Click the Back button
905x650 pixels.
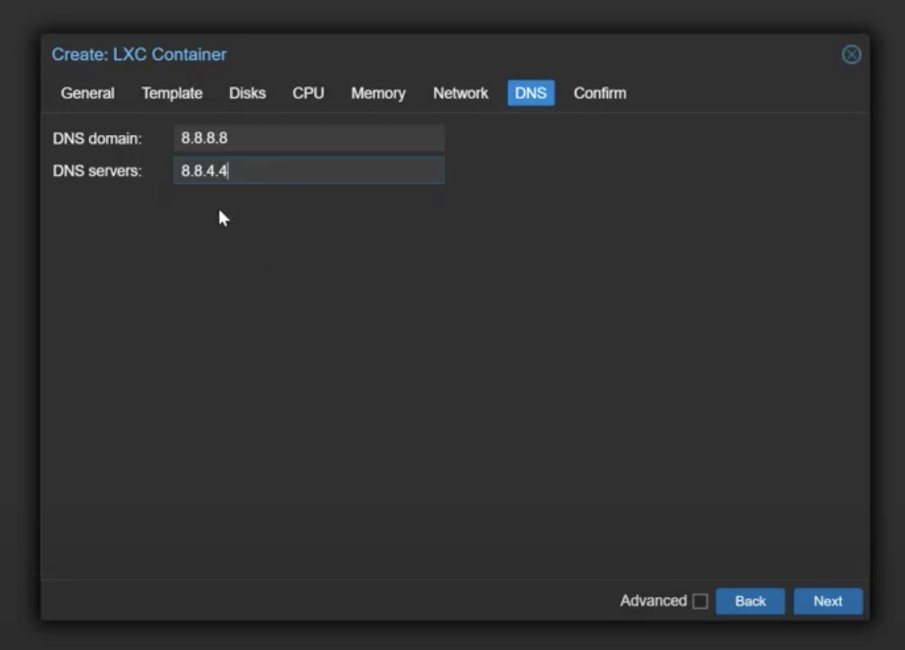click(x=750, y=601)
